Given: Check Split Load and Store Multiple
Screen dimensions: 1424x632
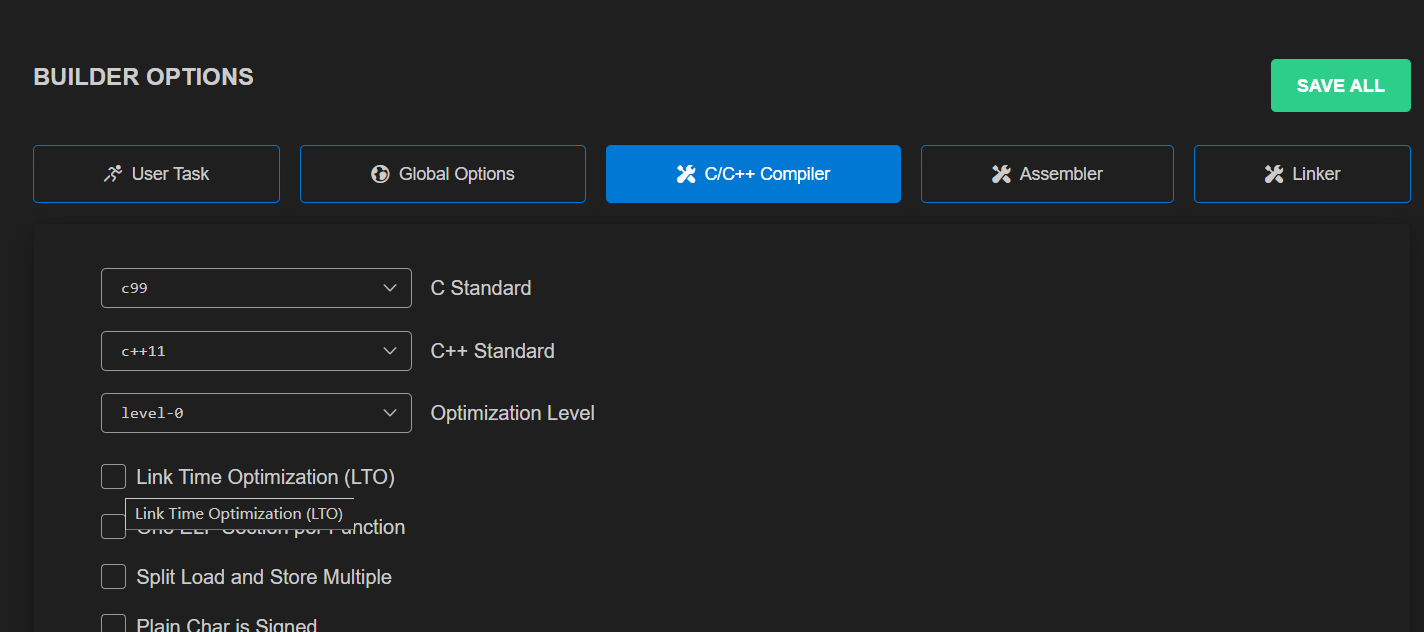Looking at the screenshot, I should [x=113, y=577].
